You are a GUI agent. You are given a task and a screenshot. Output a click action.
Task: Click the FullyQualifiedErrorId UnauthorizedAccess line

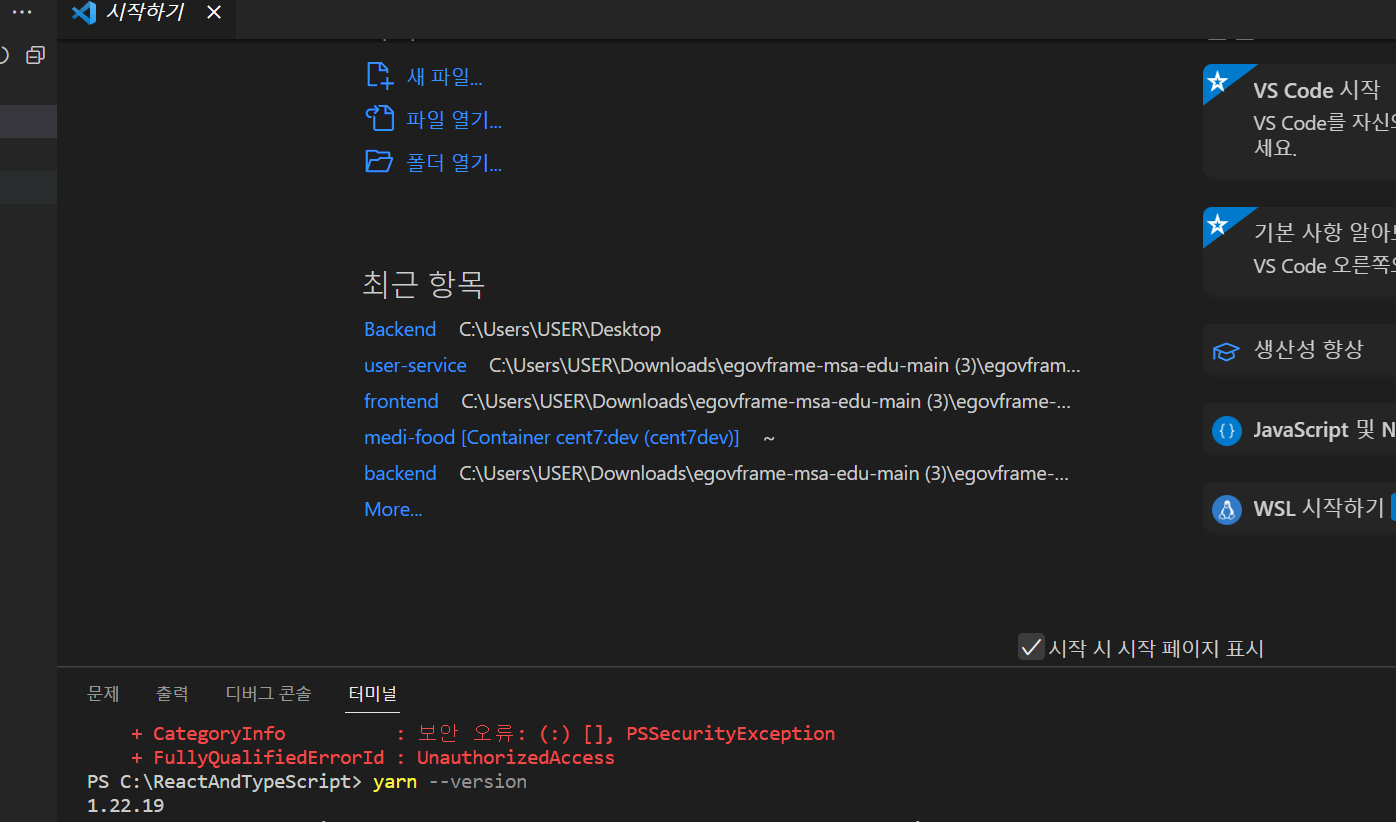(373, 757)
